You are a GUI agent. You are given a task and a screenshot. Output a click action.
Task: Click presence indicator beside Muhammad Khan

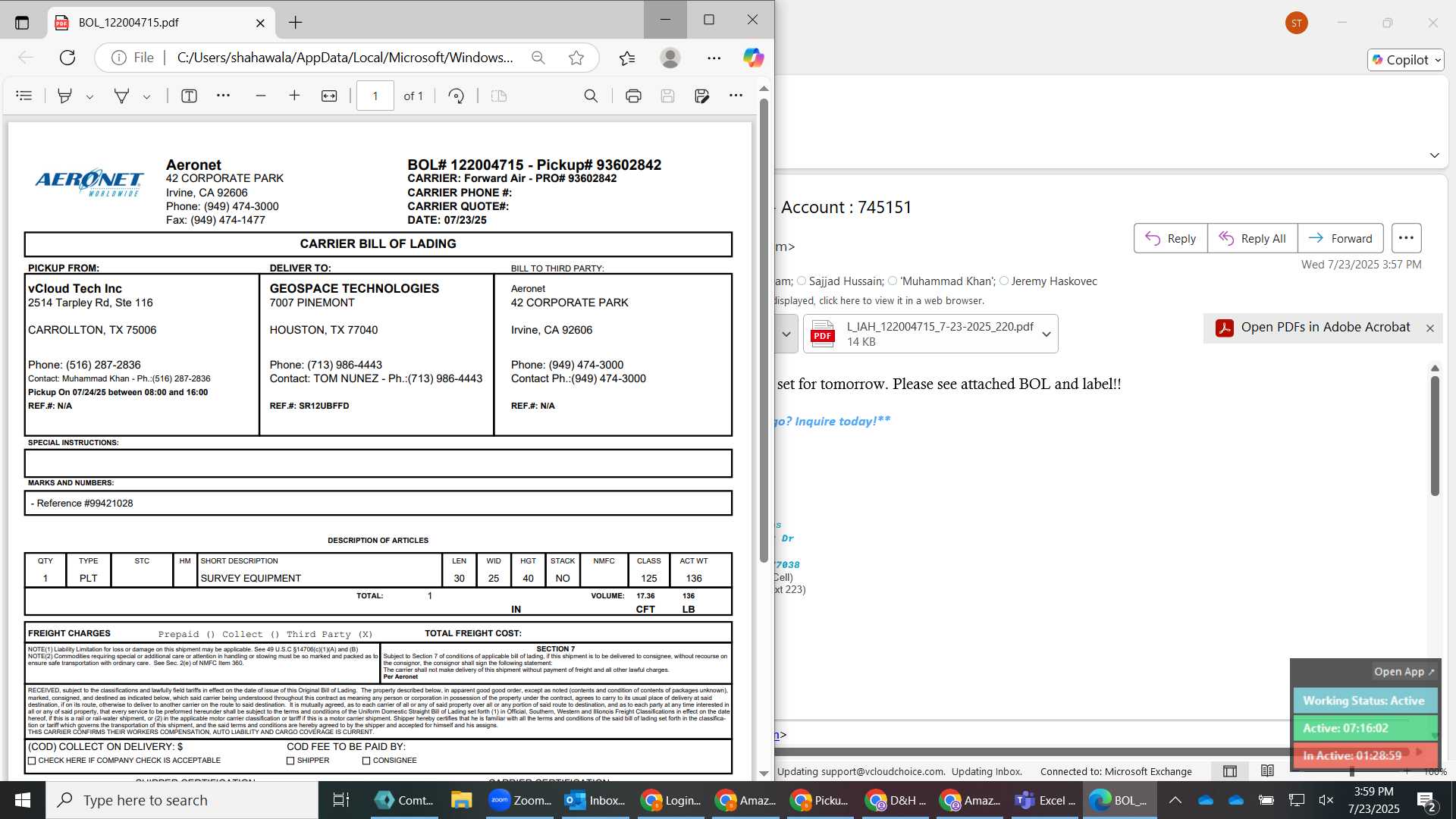click(x=893, y=281)
